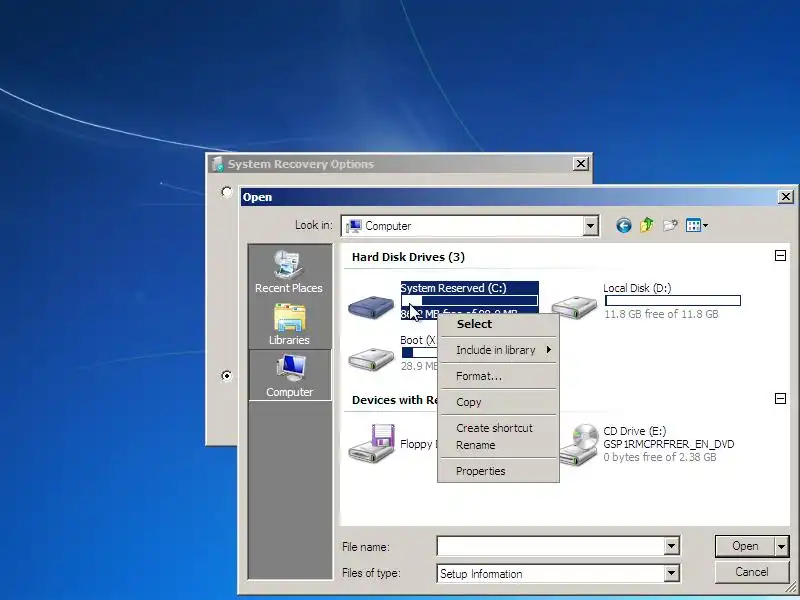This screenshot has height=600, width=800.
Task: Click System Reserved (C:) usage bar
Action: coord(469,301)
